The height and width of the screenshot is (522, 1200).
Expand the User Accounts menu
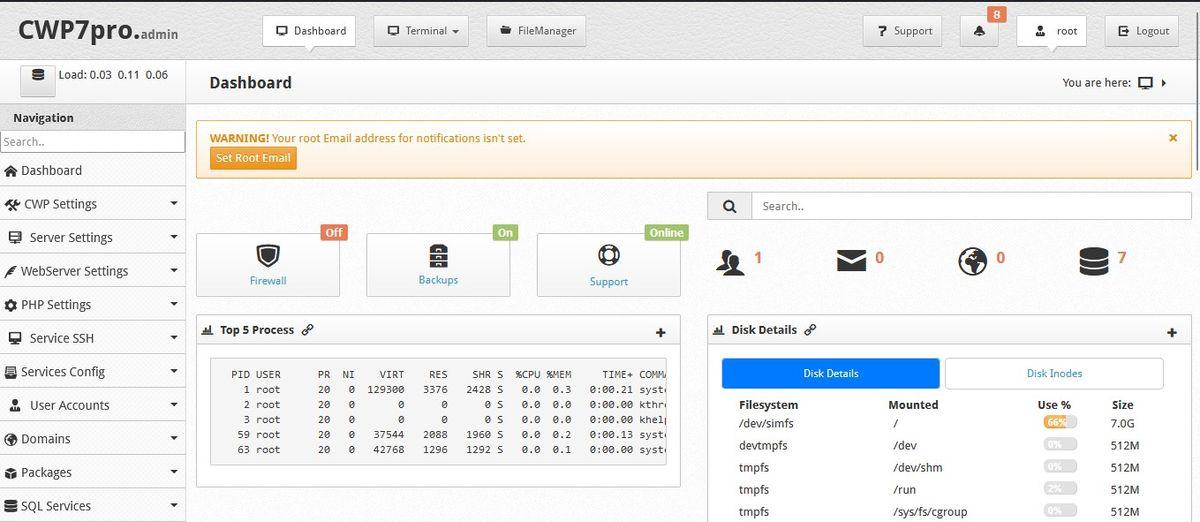tap(92, 405)
